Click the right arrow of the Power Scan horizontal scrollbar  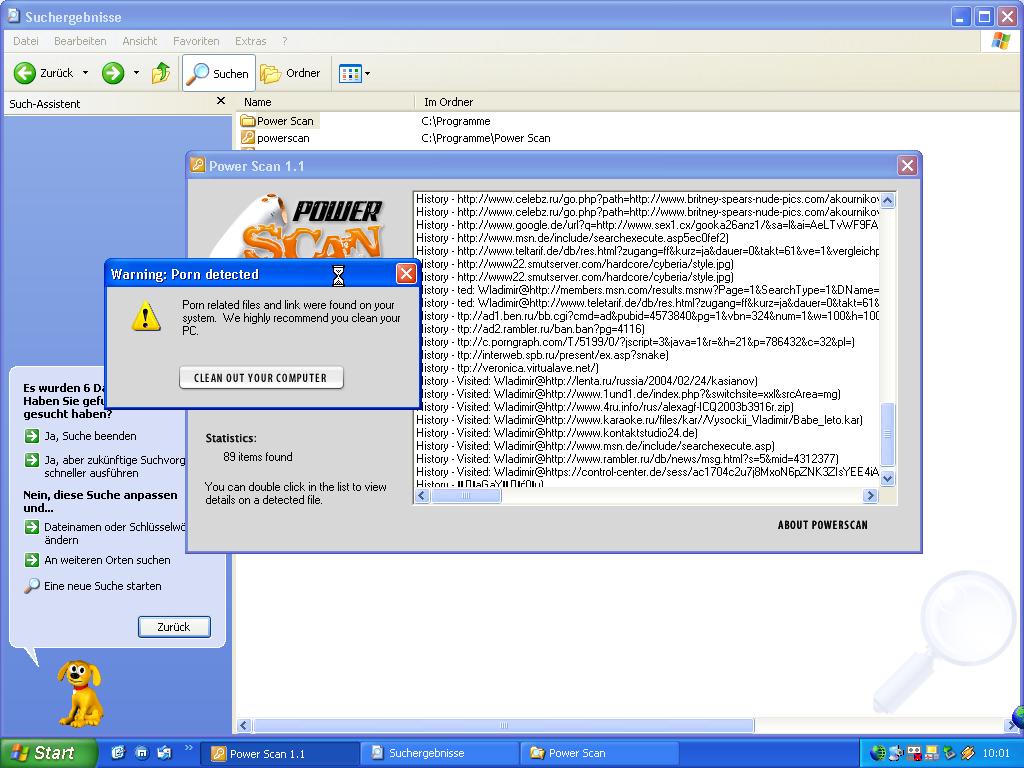(870, 496)
